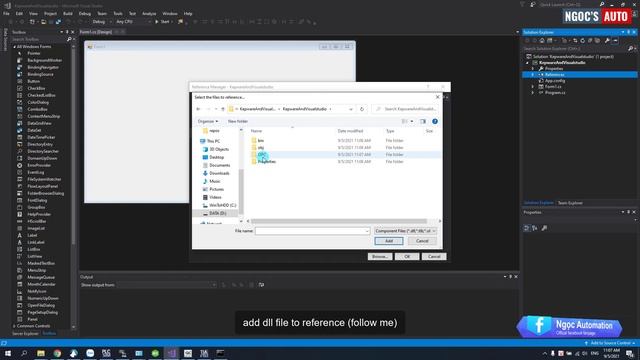The image size is (640, 360).
Task: Refresh the file dialog folder view
Action: (x=362, y=109)
